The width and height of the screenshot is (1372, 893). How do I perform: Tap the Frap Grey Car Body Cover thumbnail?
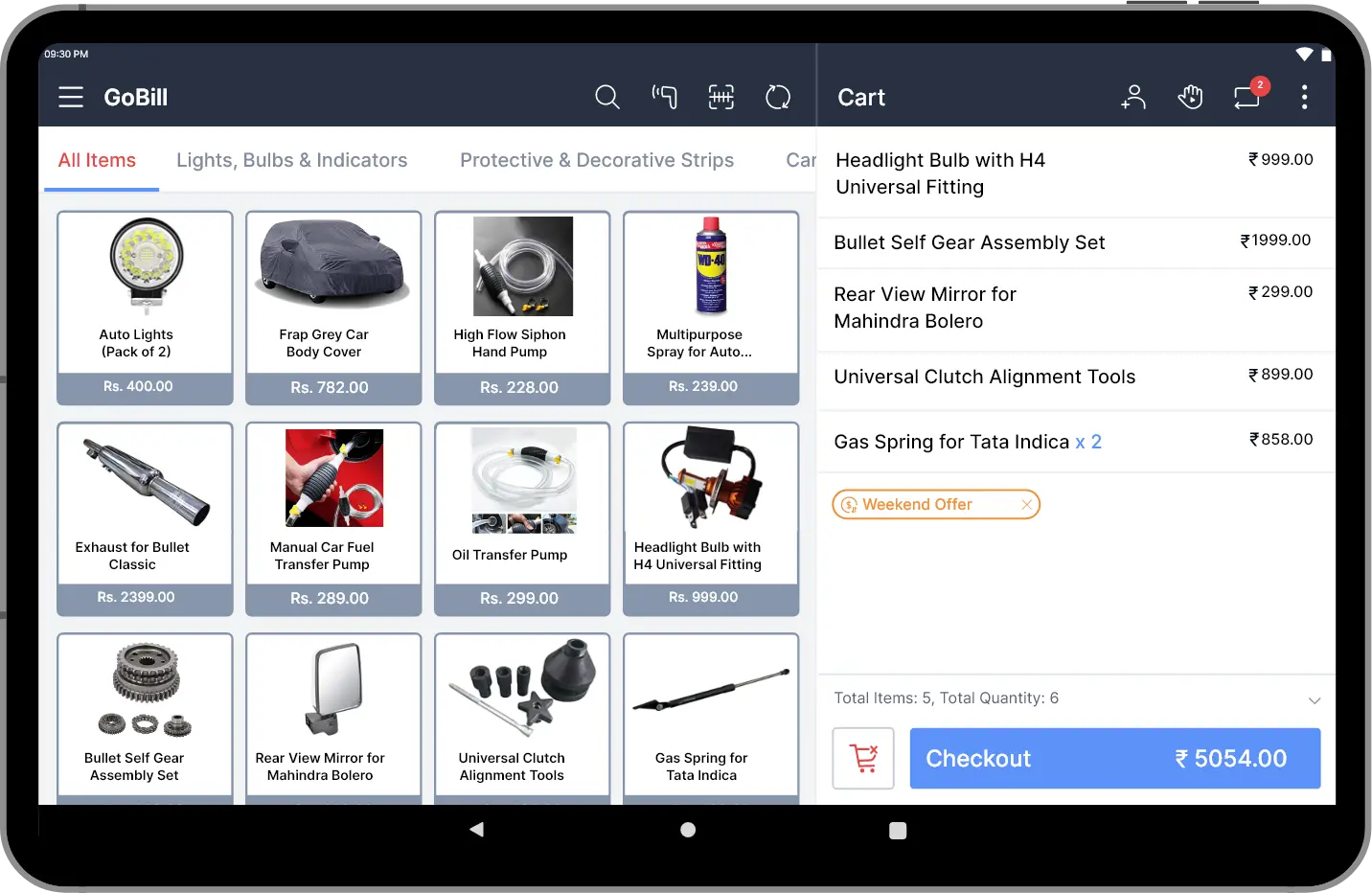tap(332, 266)
